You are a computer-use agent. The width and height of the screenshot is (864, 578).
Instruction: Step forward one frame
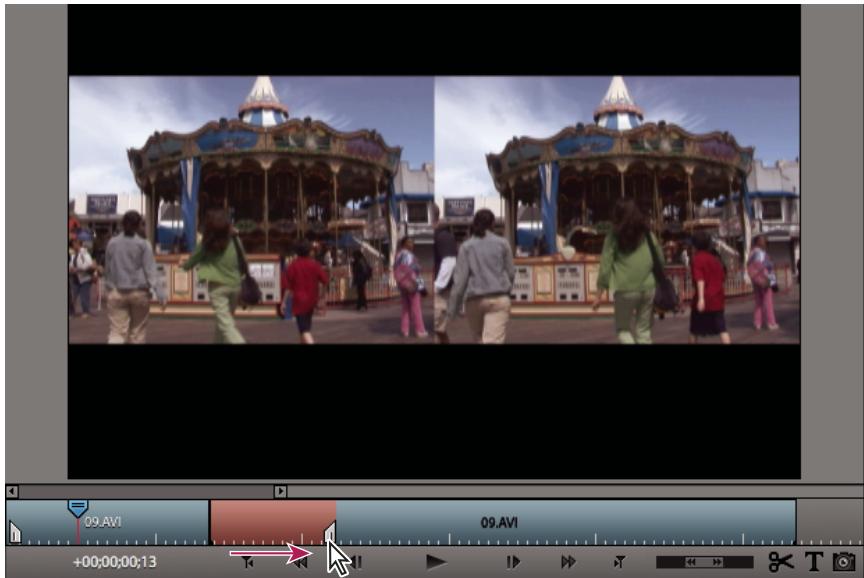pos(513,562)
